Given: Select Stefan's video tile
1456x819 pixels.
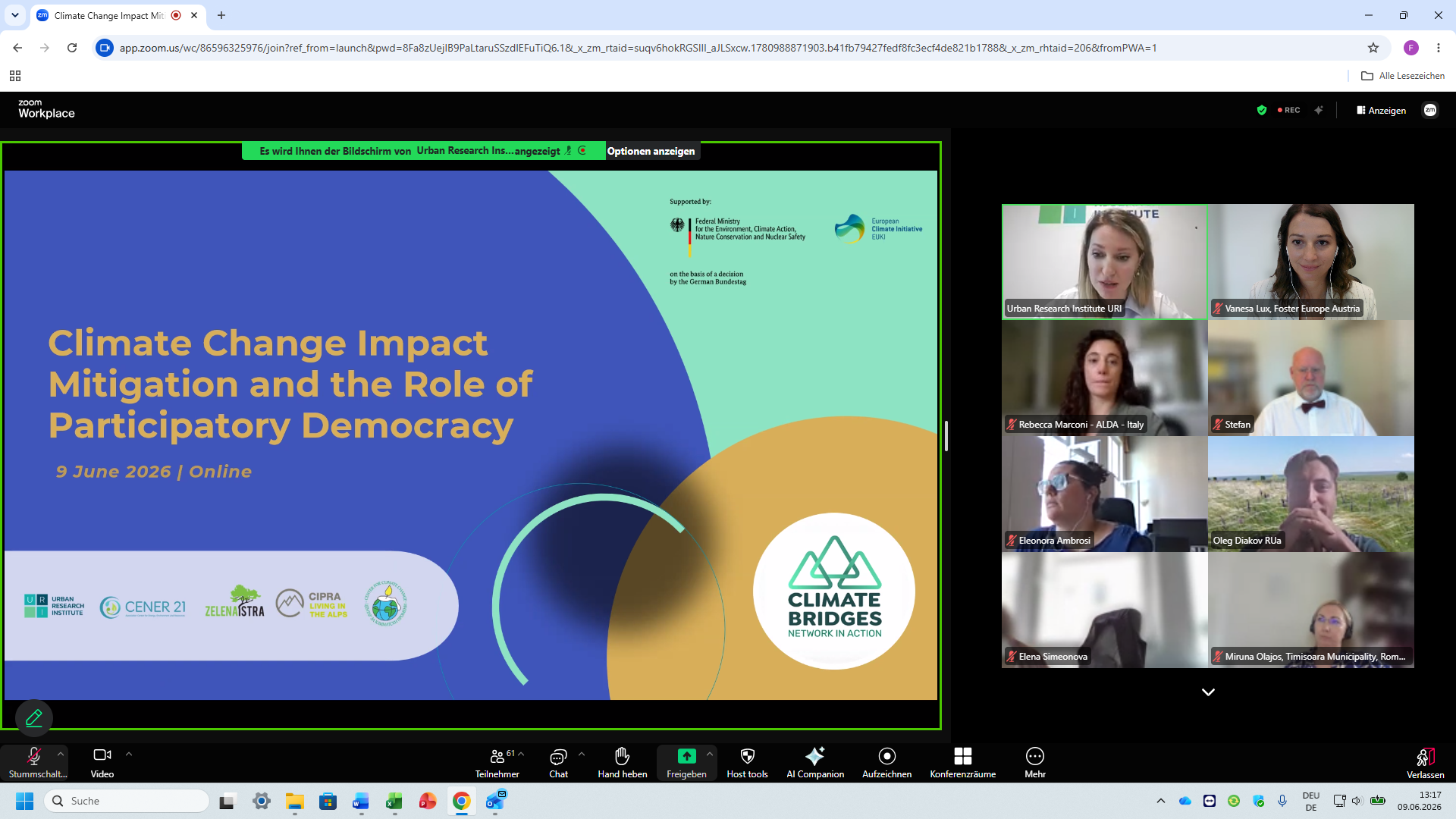Looking at the screenshot, I should coord(1311,378).
